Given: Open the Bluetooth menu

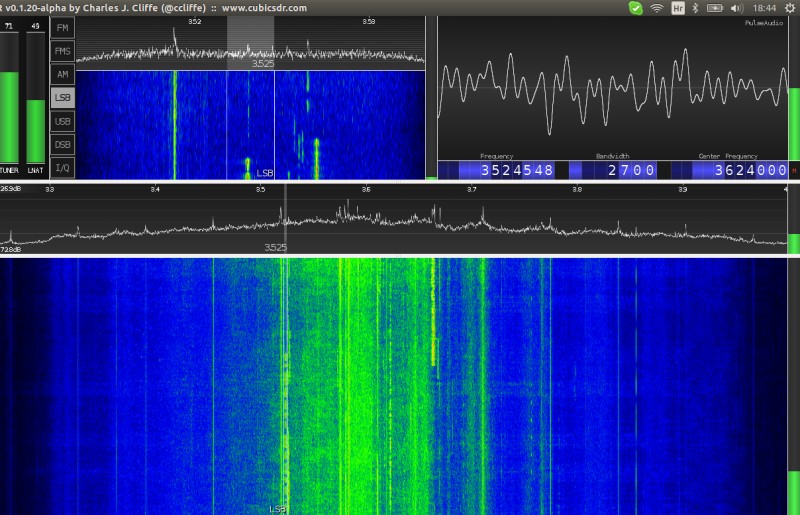Looking at the screenshot, I should tap(695, 8).
